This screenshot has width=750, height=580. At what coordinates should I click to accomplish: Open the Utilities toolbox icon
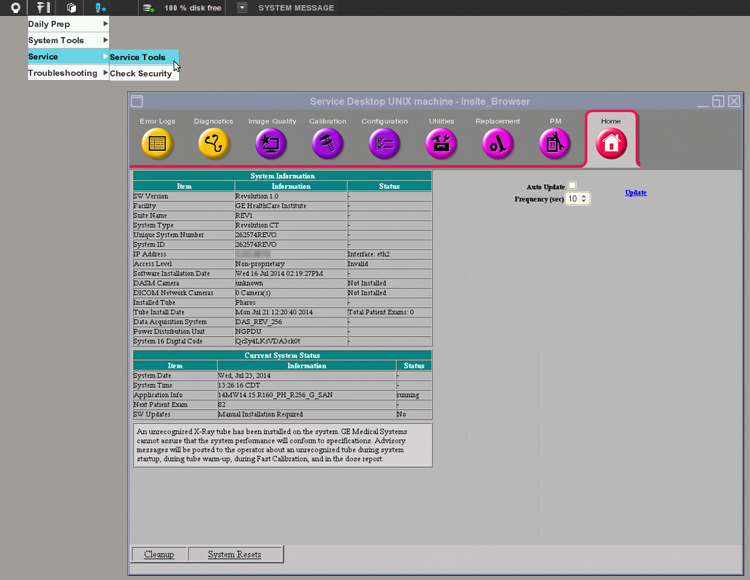(x=441, y=144)
